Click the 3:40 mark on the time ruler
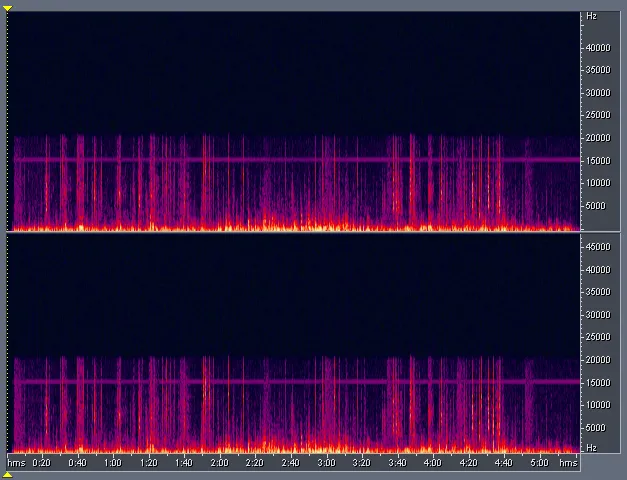Viewport: 627px width, 480px height. coord(397,463)
